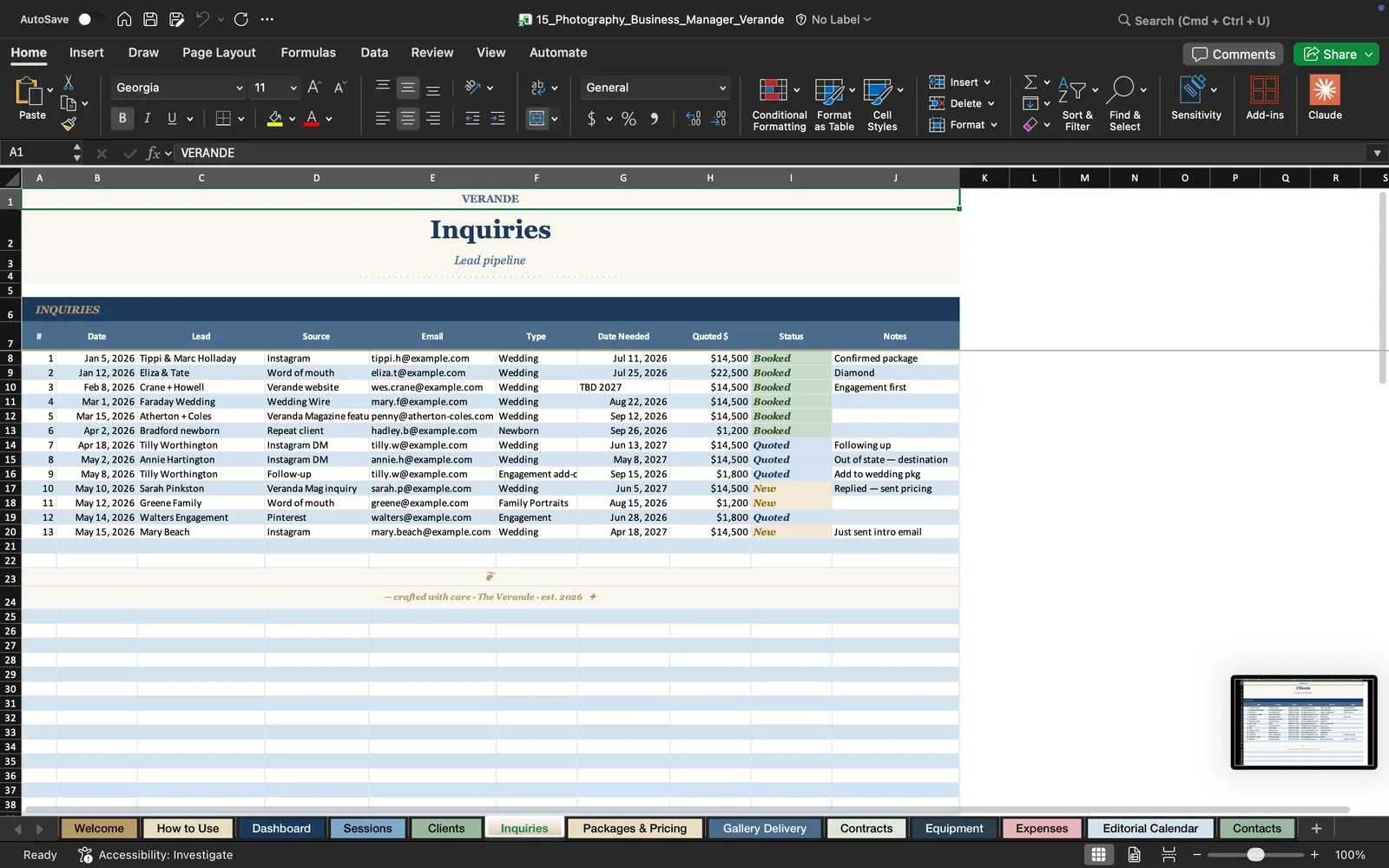
Task: Click the Share button
Action: point(1336,54)
